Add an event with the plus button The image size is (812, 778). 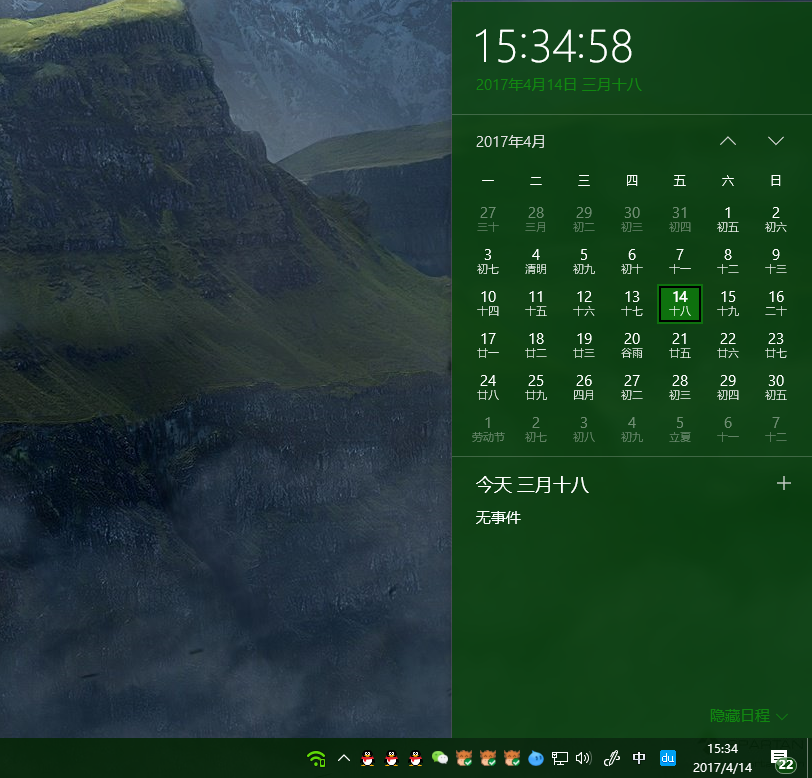click(x=784, y=483)
